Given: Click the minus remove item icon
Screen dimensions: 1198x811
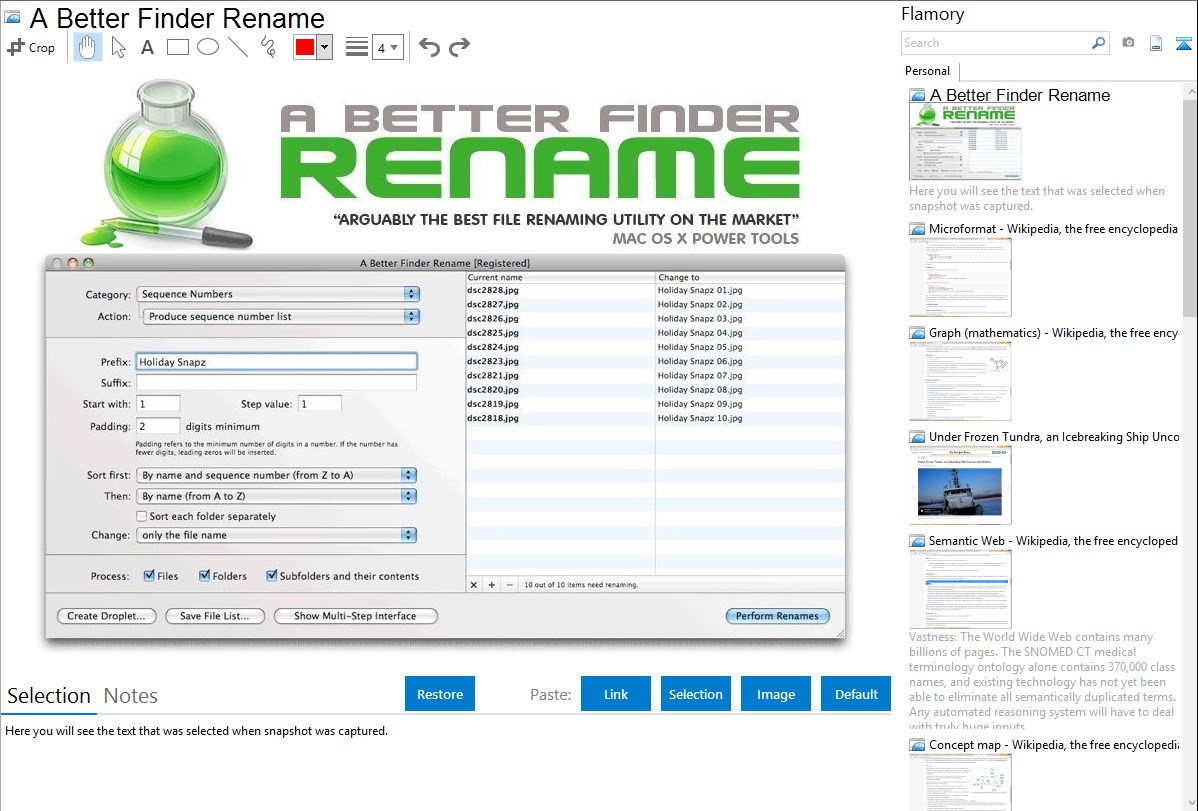Looking at the screenshot, I should click(x=510, y=585).
